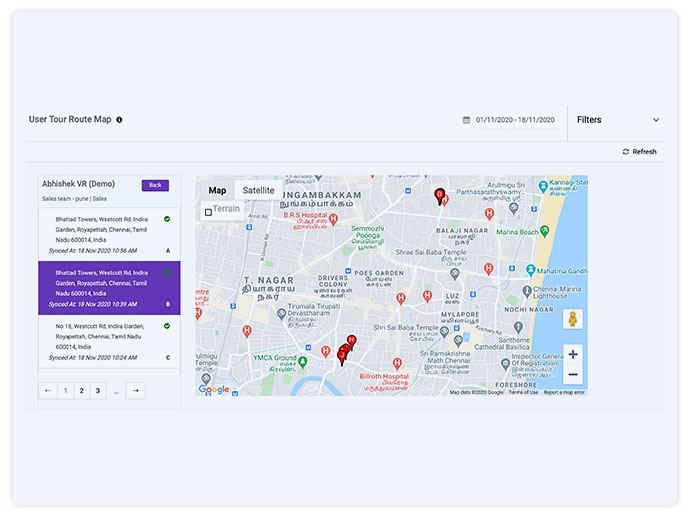689x517 pixels.
Task: Click the purple Back button
Action: 155,185
